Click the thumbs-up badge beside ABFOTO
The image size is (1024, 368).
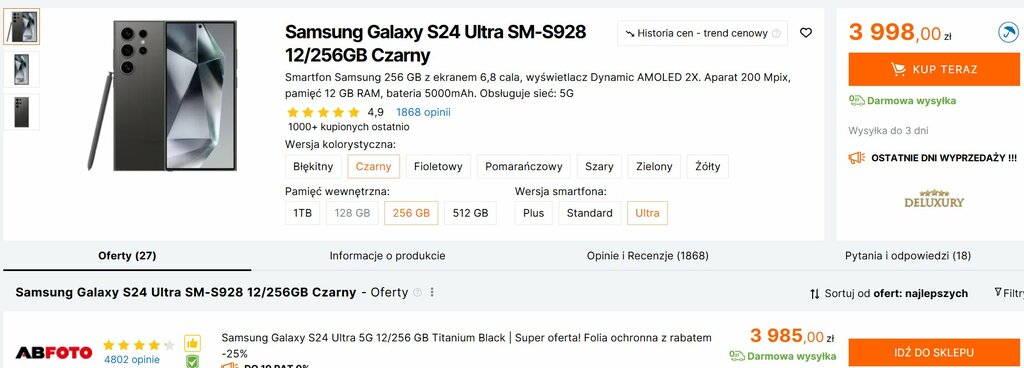pyautogui.click(x=192, y=343)
